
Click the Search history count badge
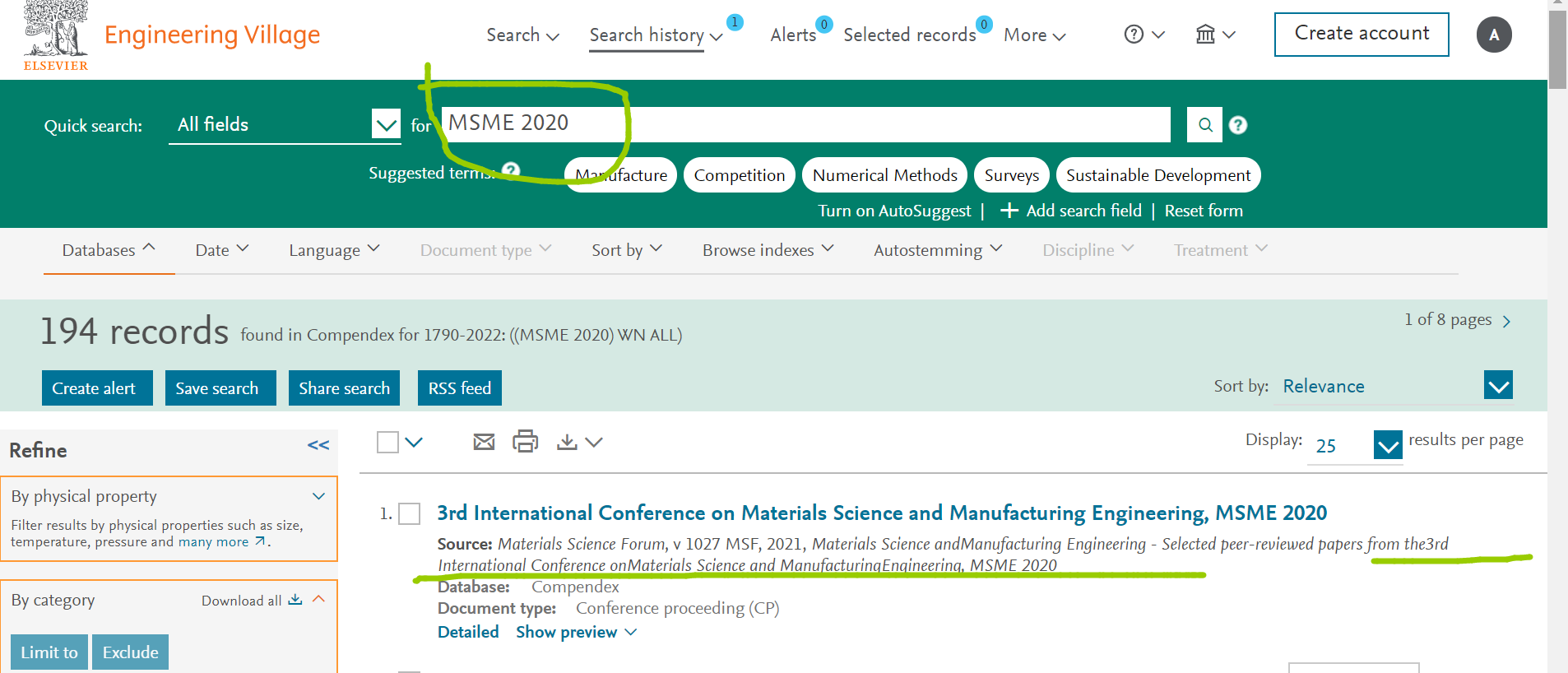tap(735, 22)
